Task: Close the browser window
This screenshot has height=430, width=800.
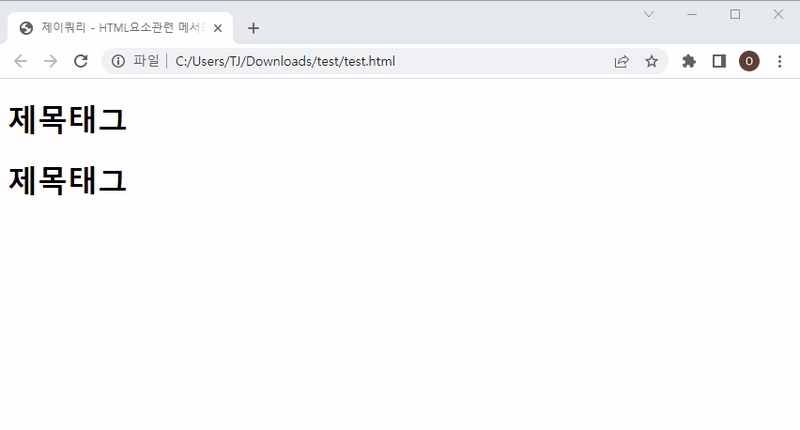Action: [x=778, y=14]
